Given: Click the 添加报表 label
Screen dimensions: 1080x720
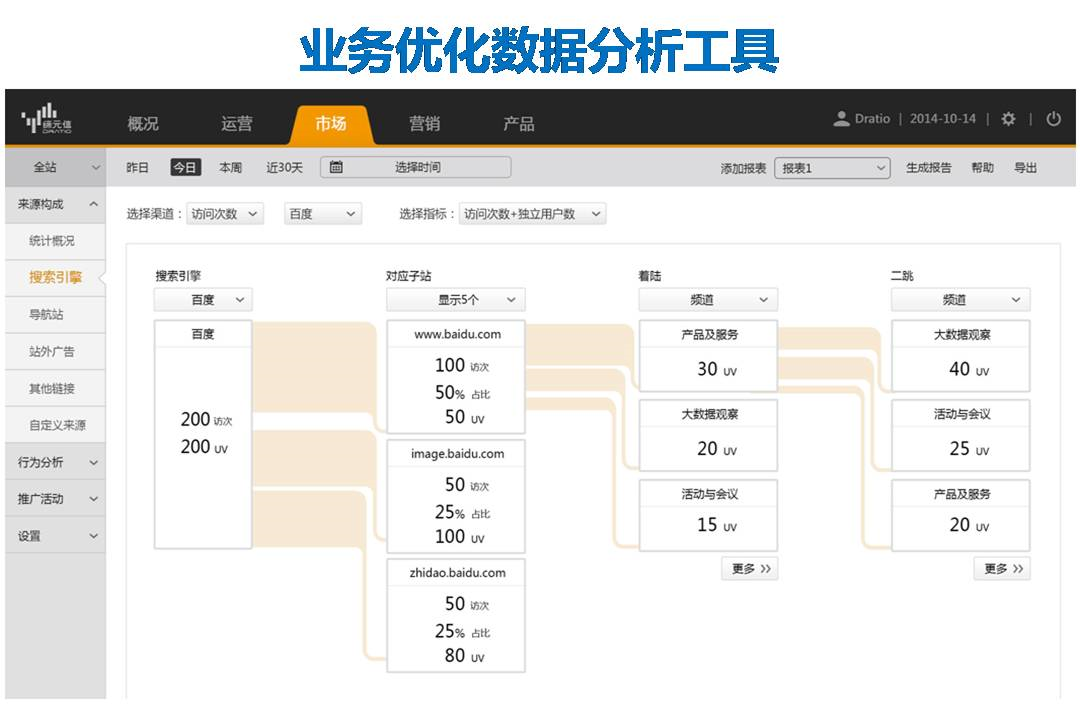Looking at the screenshot, I should point(743,168).
